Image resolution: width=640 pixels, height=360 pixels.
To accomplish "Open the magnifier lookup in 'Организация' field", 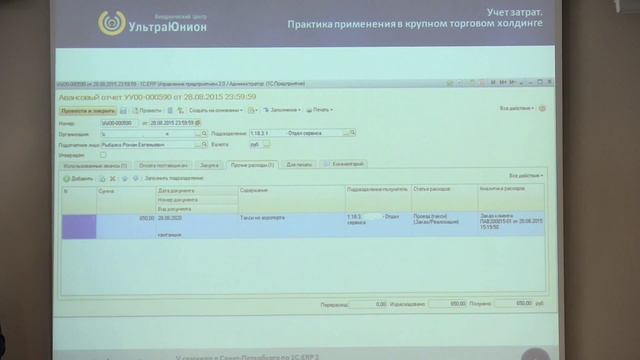I will (x=204, y=133).
